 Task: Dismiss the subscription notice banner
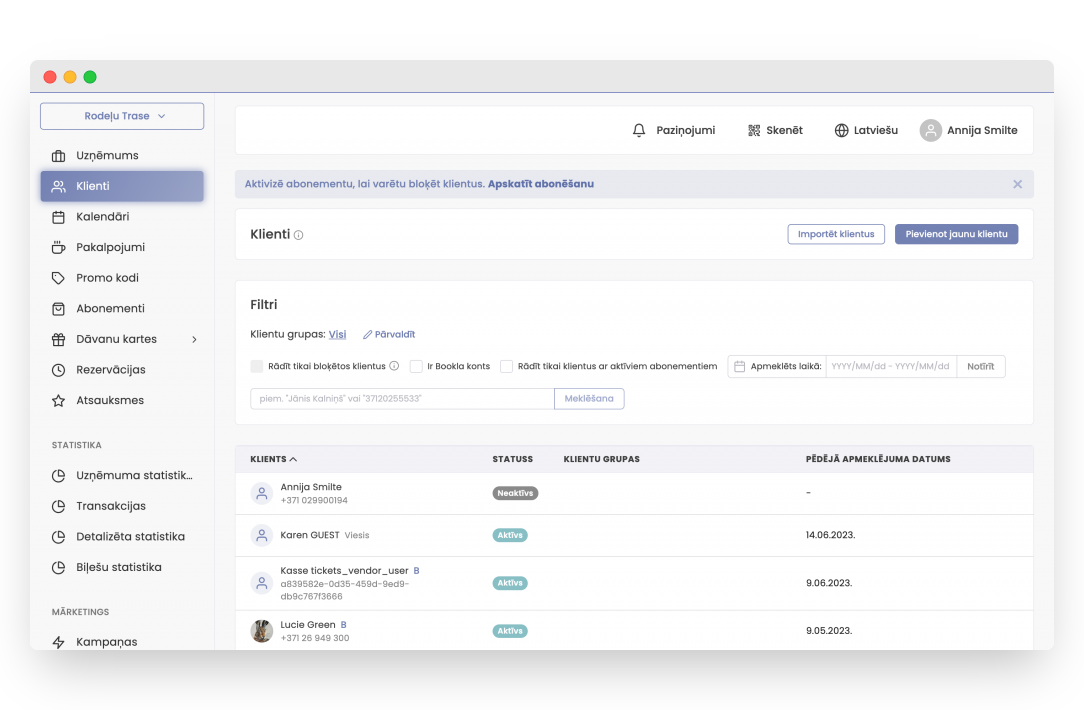pos(1017,184)
